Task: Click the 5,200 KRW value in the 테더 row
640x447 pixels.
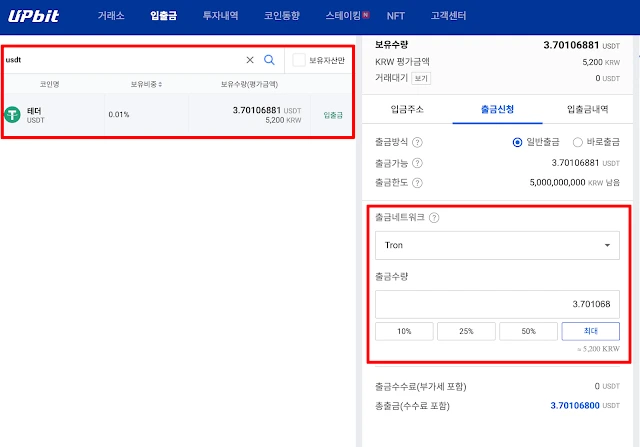Action: point(283,120)
